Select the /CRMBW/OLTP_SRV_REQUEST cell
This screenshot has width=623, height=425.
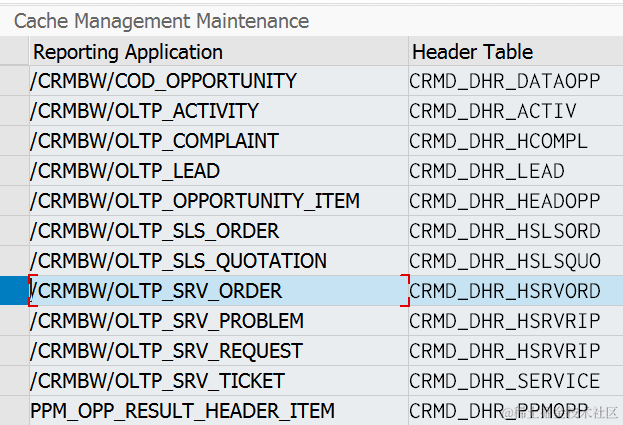click(x=219, y=351)
